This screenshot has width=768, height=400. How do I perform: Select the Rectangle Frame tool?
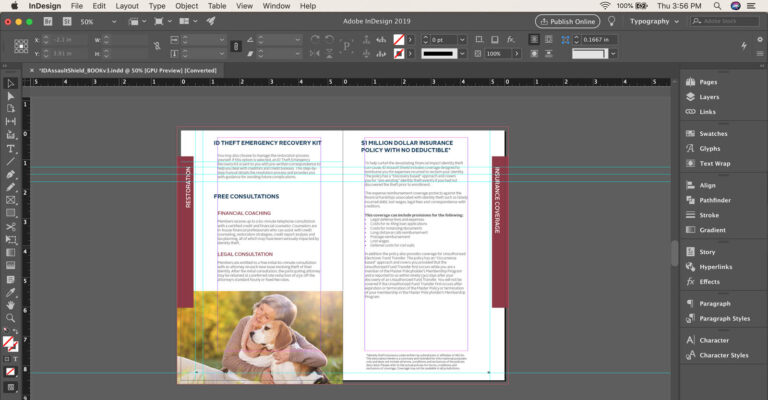10,200
